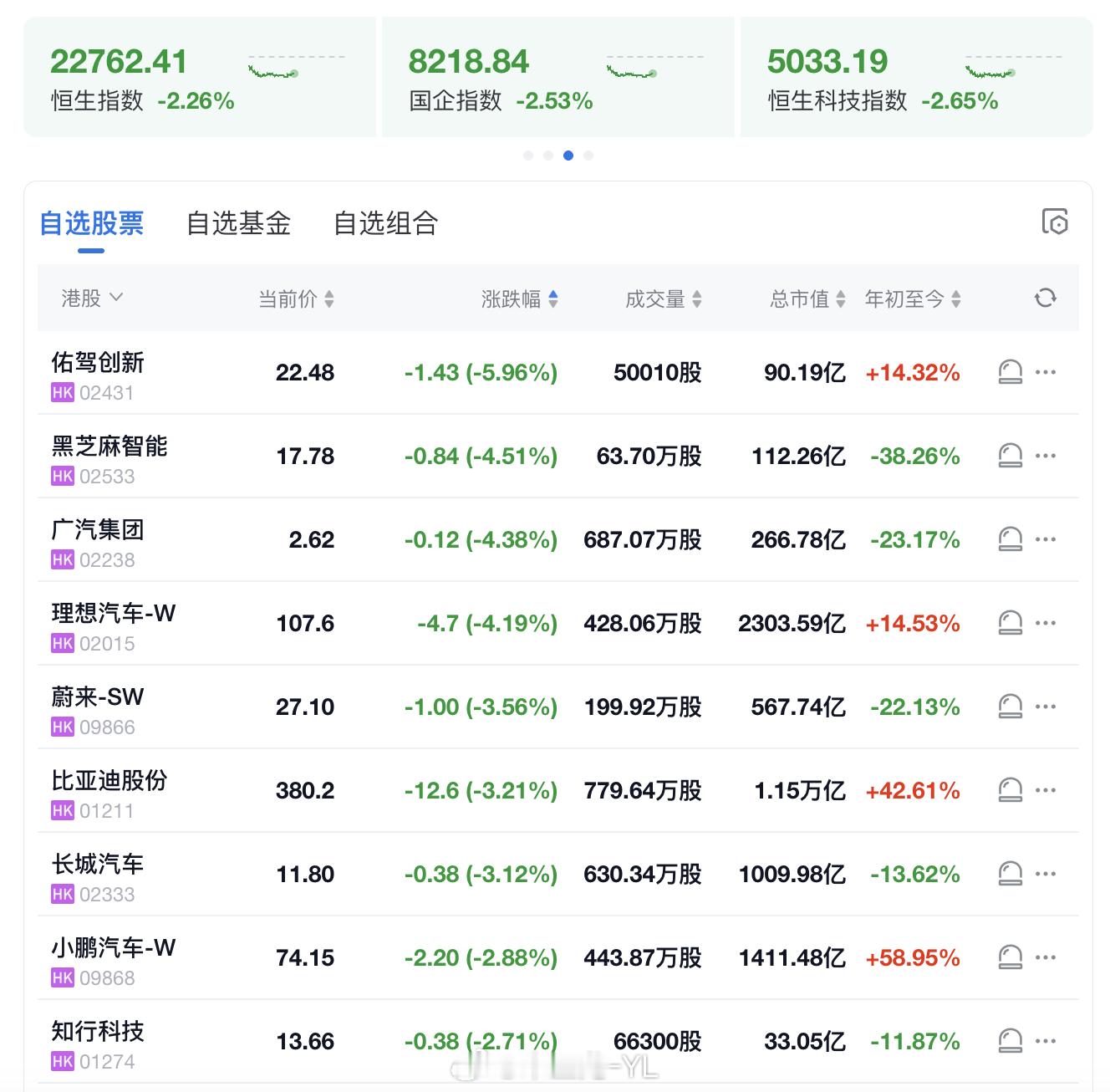Open more options for 黑芝麻智能
Screen dimensions: 1110x1092
click(1046, 456)
